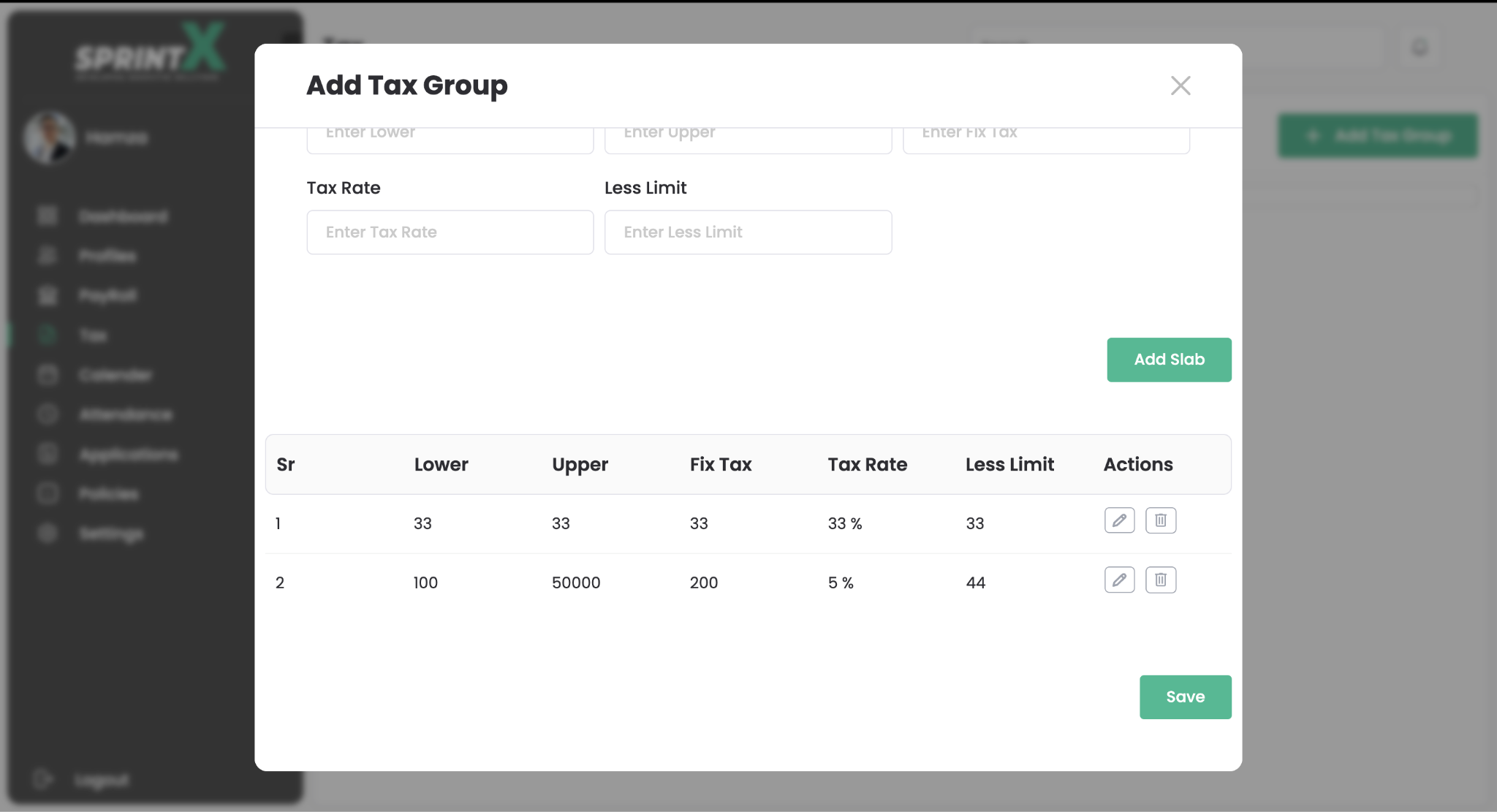The width and height of the screenshot is (1497, 812).
Task: Delete slab row 2 using trash icon
Action: point(1160,580)
